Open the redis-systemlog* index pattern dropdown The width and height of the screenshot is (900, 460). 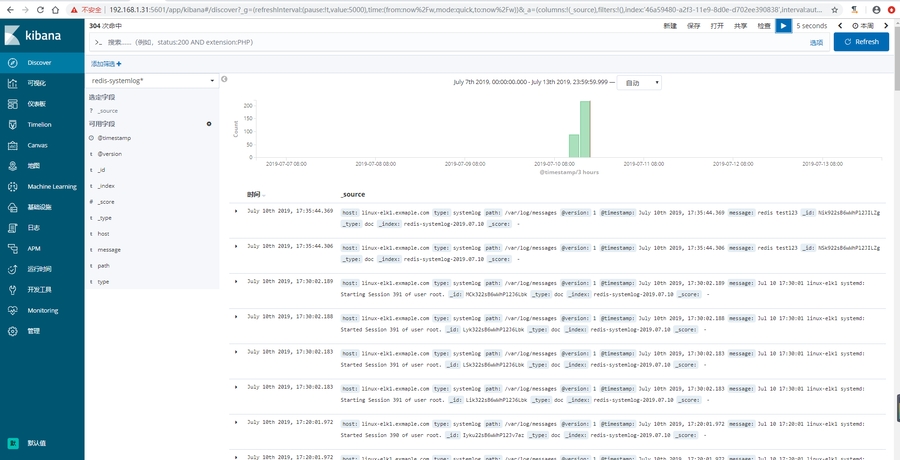click(154, 80)
